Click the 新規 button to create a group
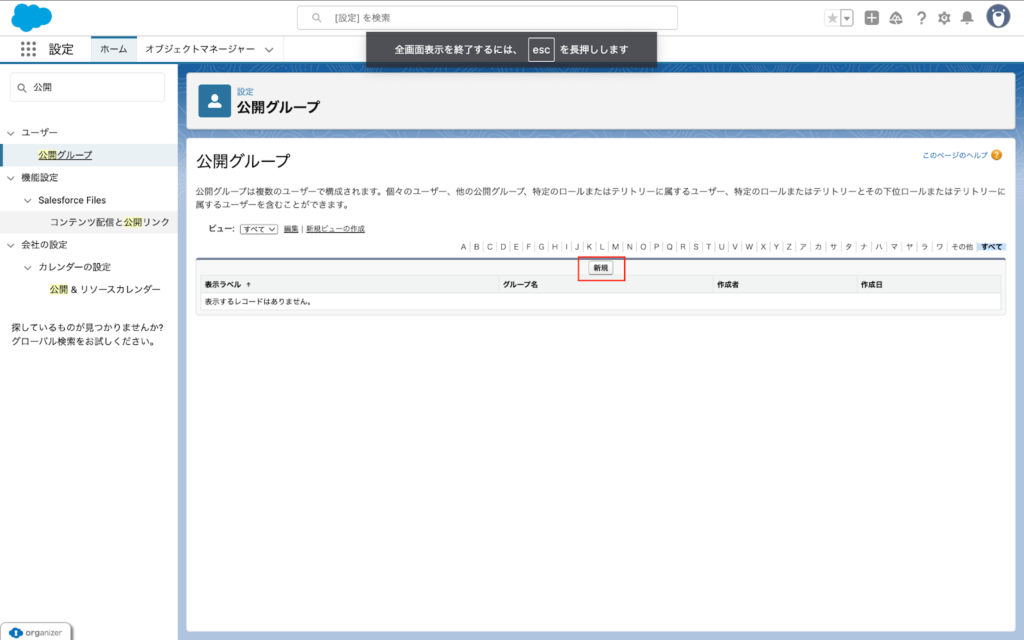The width and height of the screenshot is (1024, 640). click(600, 268)
